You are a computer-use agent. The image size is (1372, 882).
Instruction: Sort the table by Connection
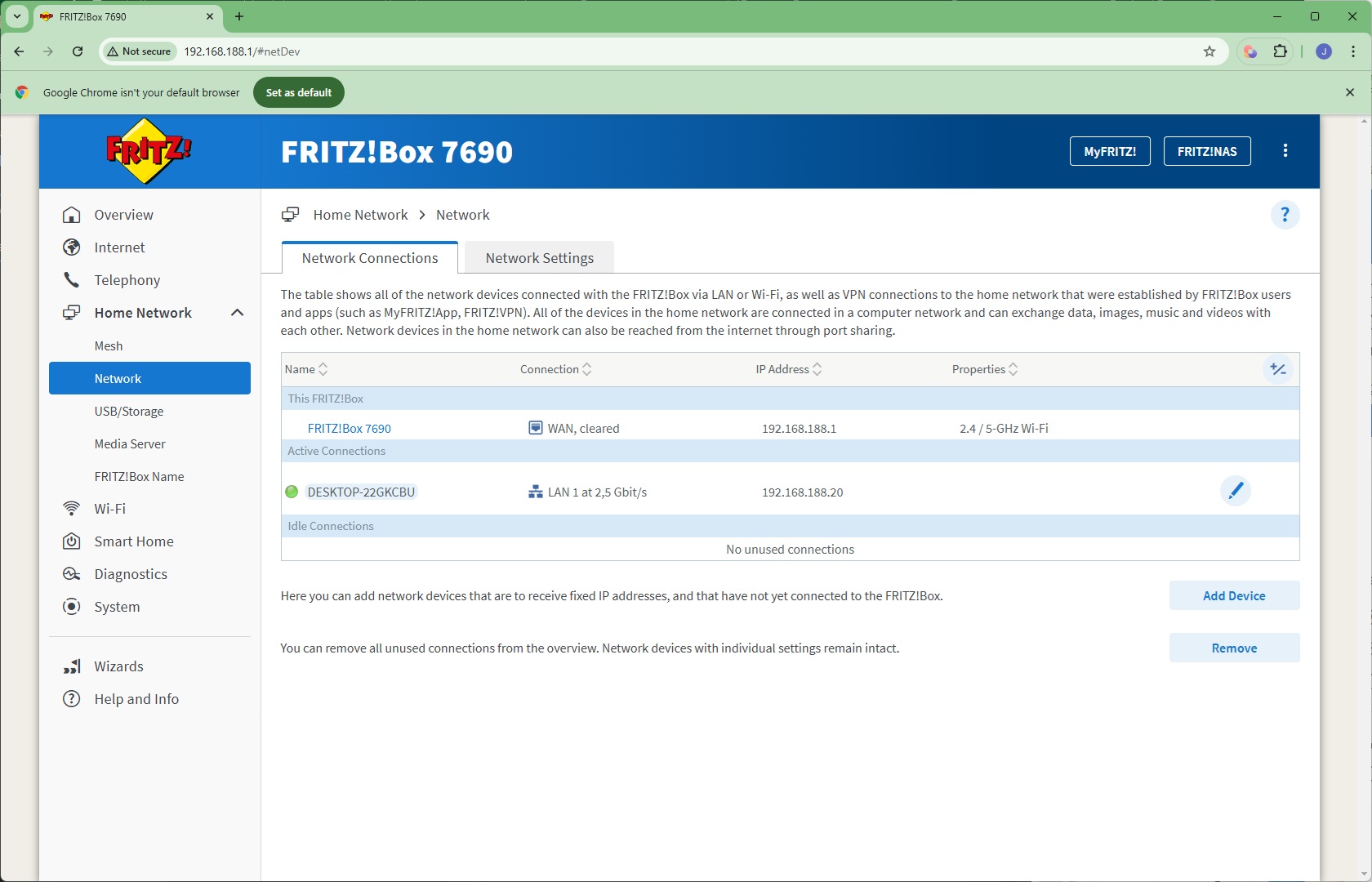coord(556,369)
